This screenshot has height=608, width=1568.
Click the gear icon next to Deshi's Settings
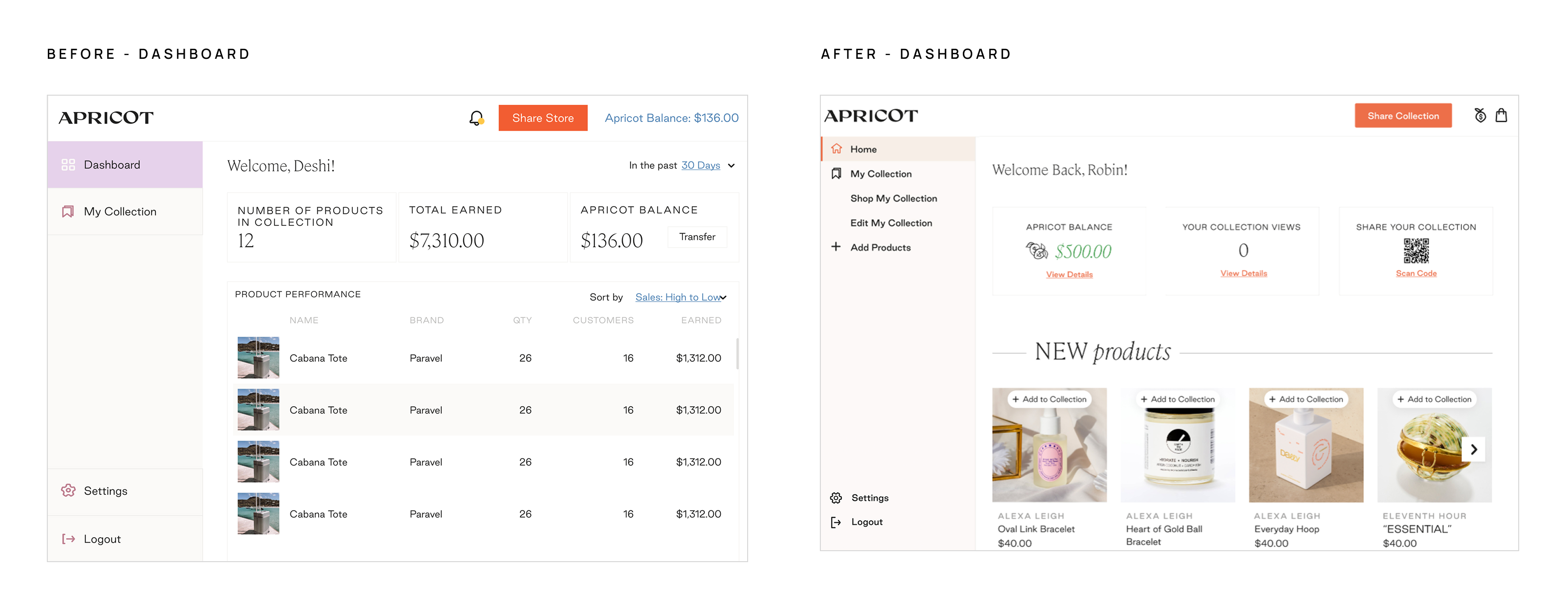coord(68,490)
